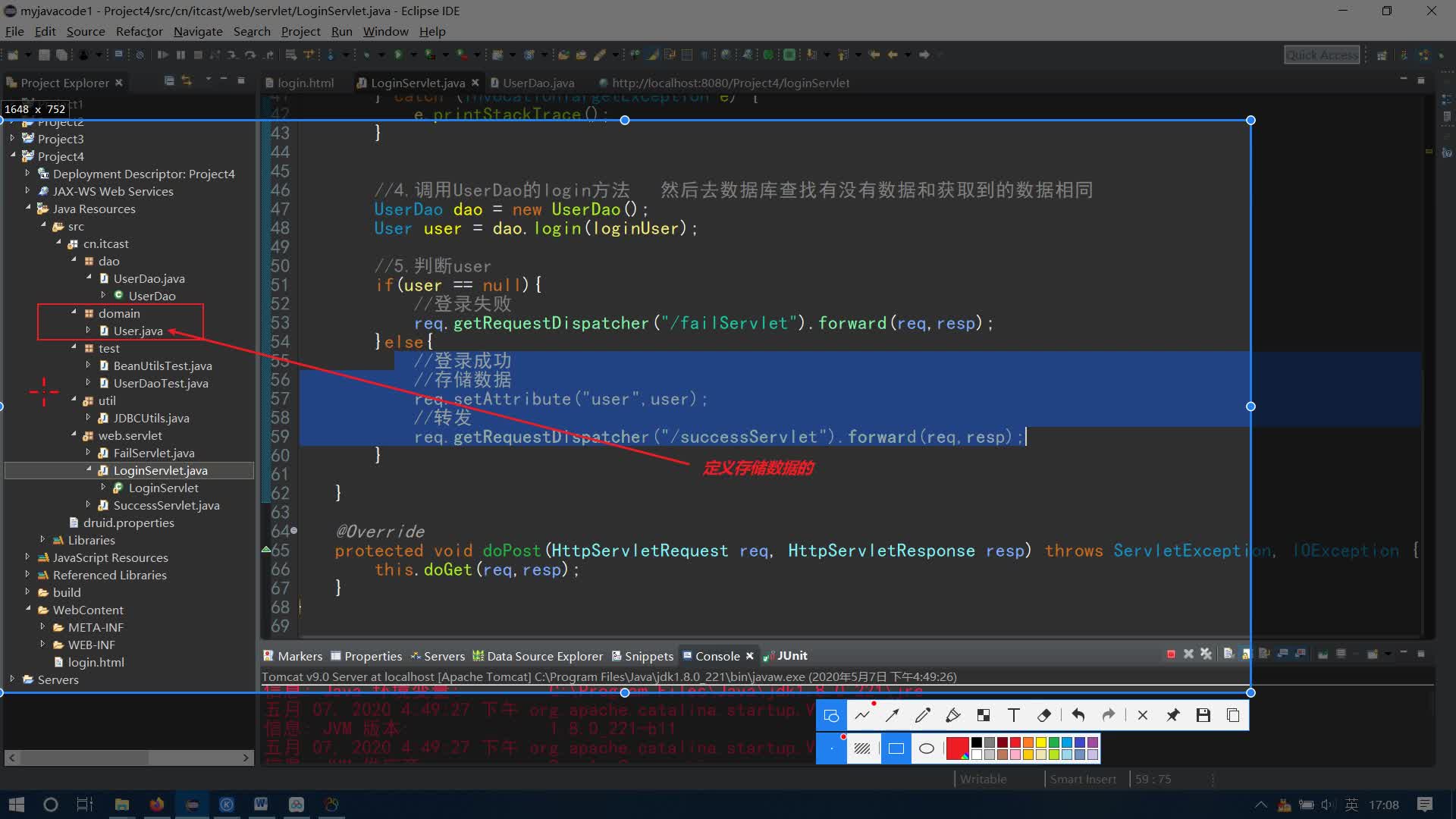Toggle Link with Editor in Project Explorer
The width and height of the screenshot is (1456, 819).
pos(187,81)
